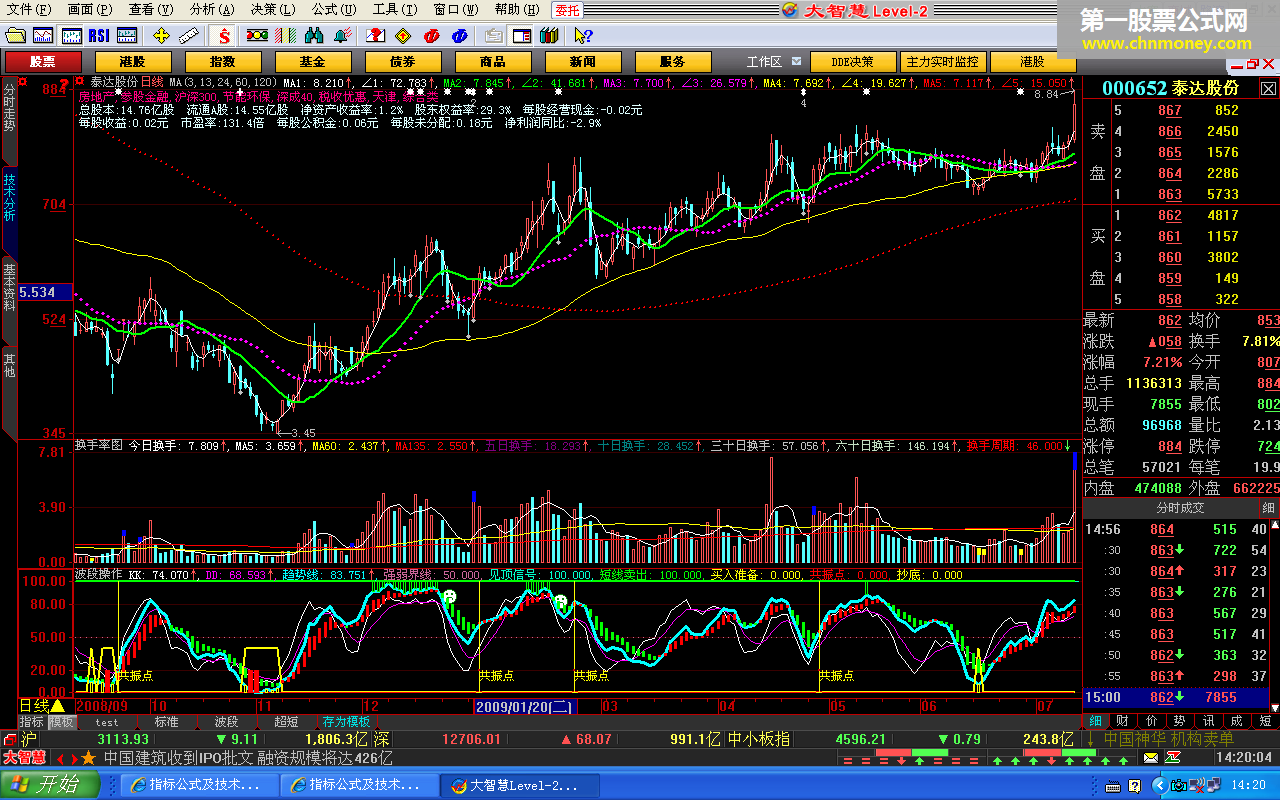Select the 指标 bottom tab

[x=31, y=721]
